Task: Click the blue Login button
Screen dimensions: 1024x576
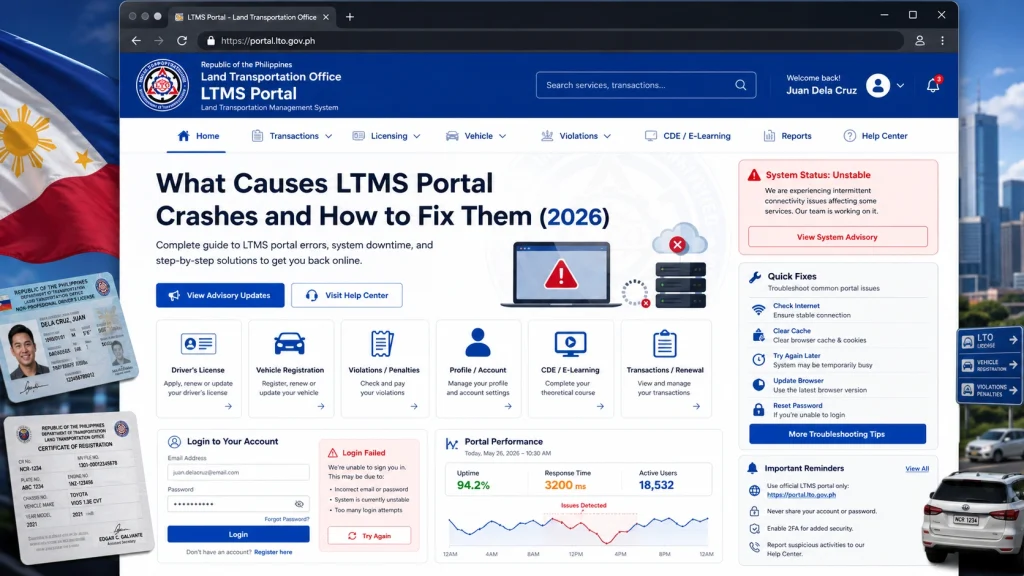Action: point(238,534)
